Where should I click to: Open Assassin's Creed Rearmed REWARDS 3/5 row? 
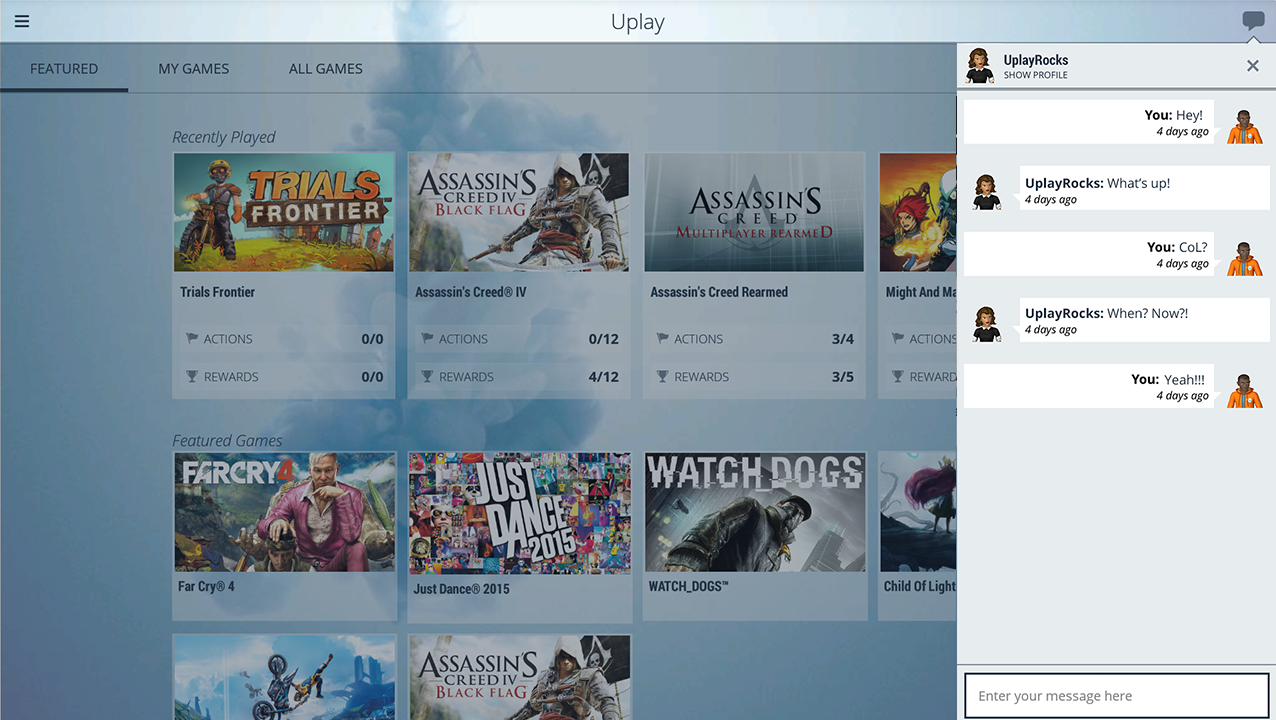click(x=754, y=377)
